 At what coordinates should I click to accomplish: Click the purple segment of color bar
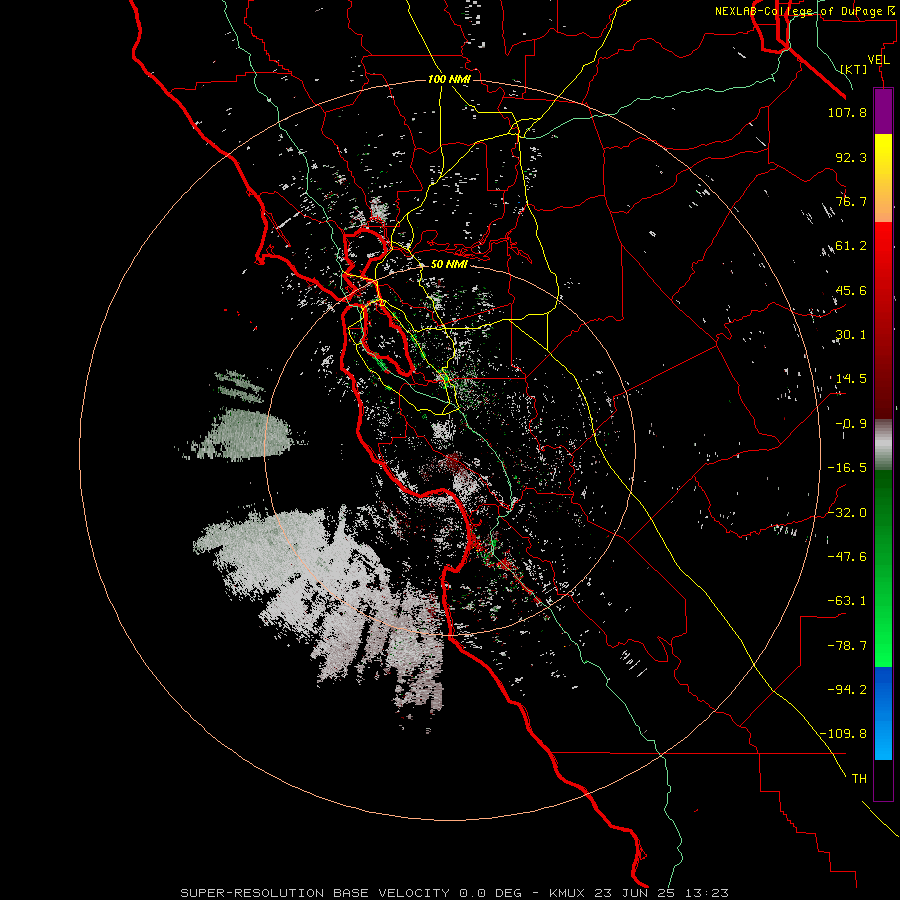coord(883,111)
